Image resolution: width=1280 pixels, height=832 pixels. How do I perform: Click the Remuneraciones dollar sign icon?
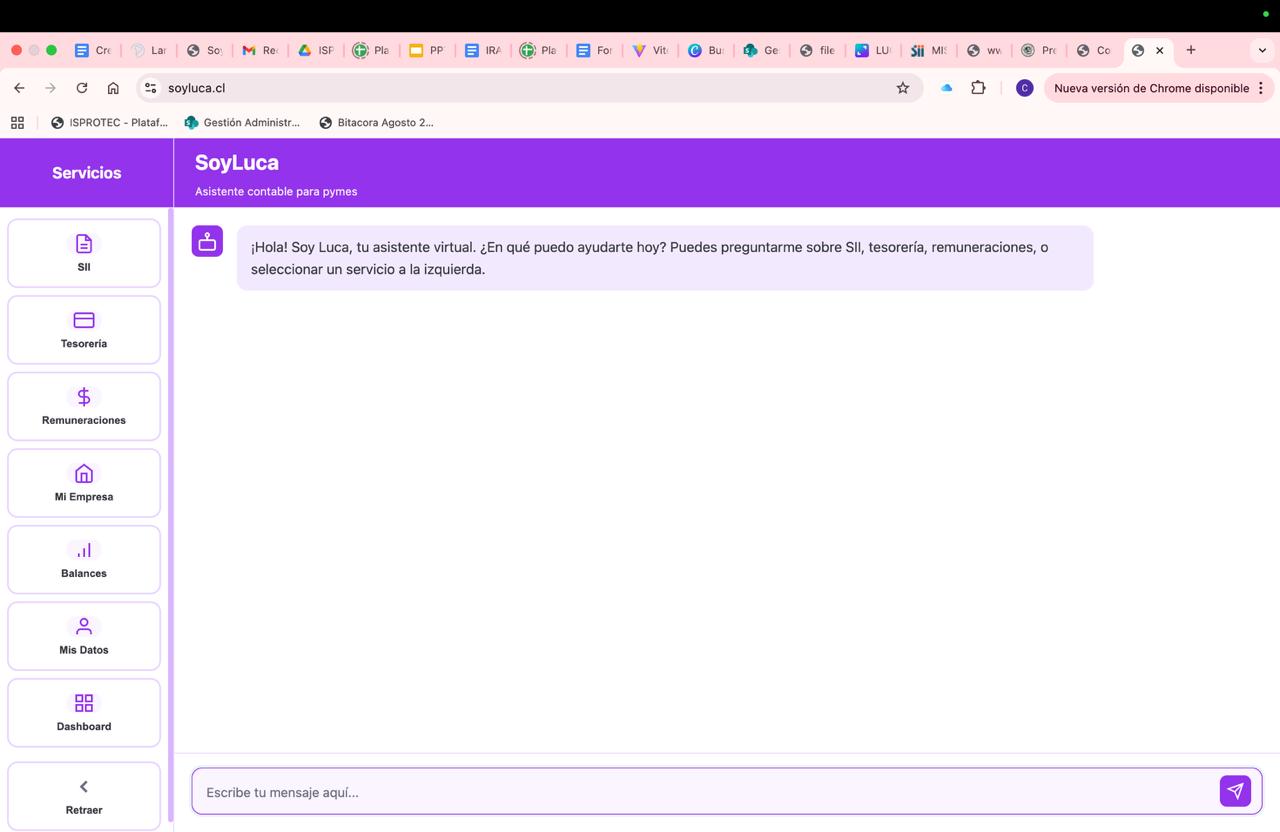pos(83,396)
